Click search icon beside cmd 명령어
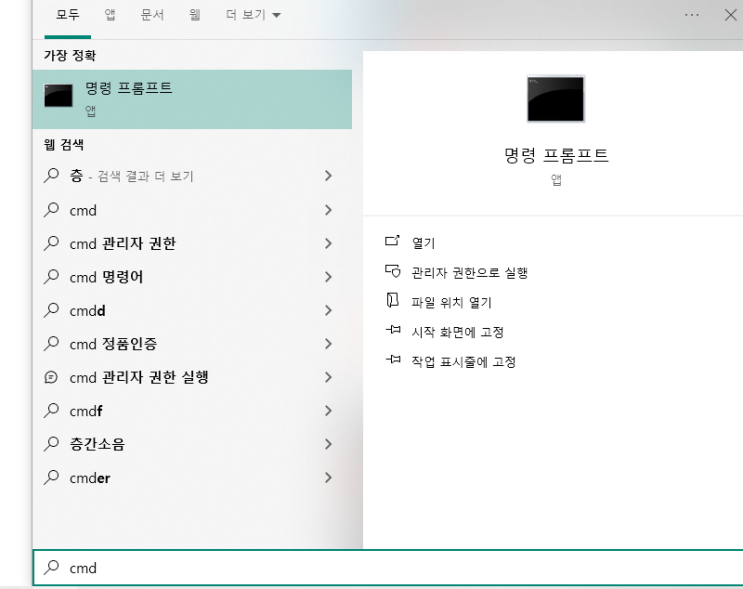This screenshot has height=589, width=743. pos(51,276)
